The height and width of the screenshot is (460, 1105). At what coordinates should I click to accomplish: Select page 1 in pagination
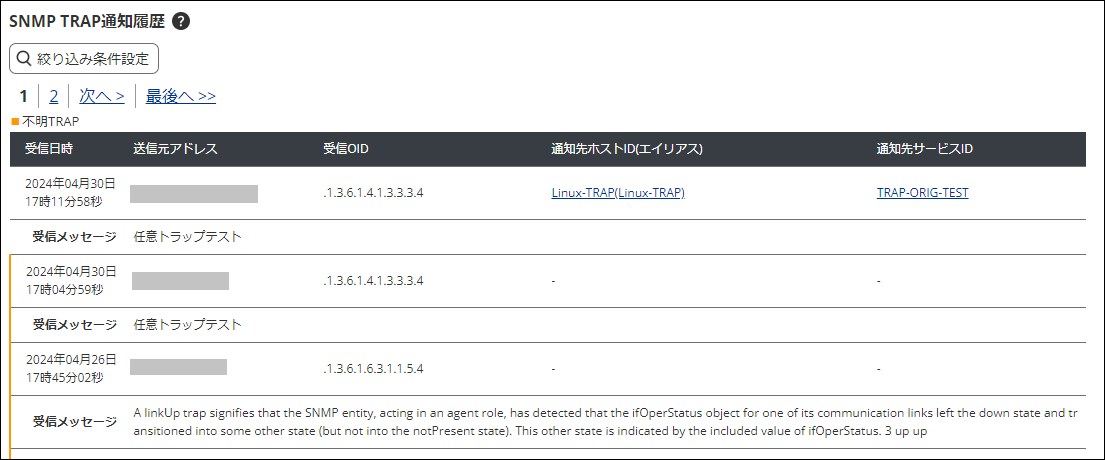tap(23, 97)
